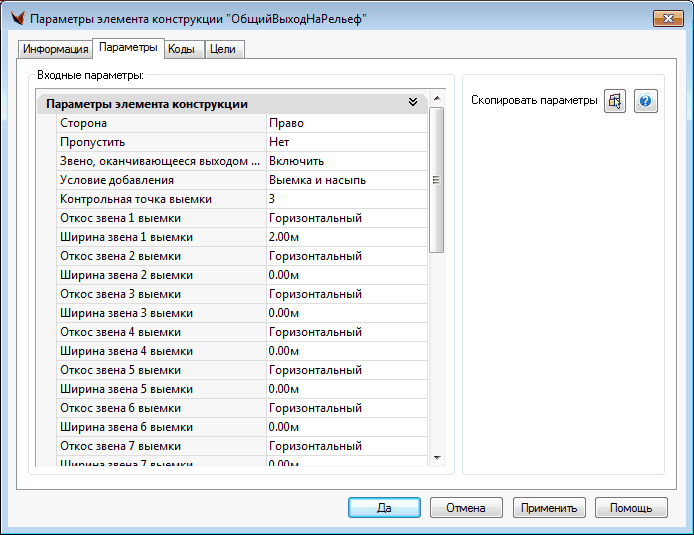Click the Контрольная точка выемки value 3
Screen dimensions: 694x535
pyautogui.click(x=345, y=199)
